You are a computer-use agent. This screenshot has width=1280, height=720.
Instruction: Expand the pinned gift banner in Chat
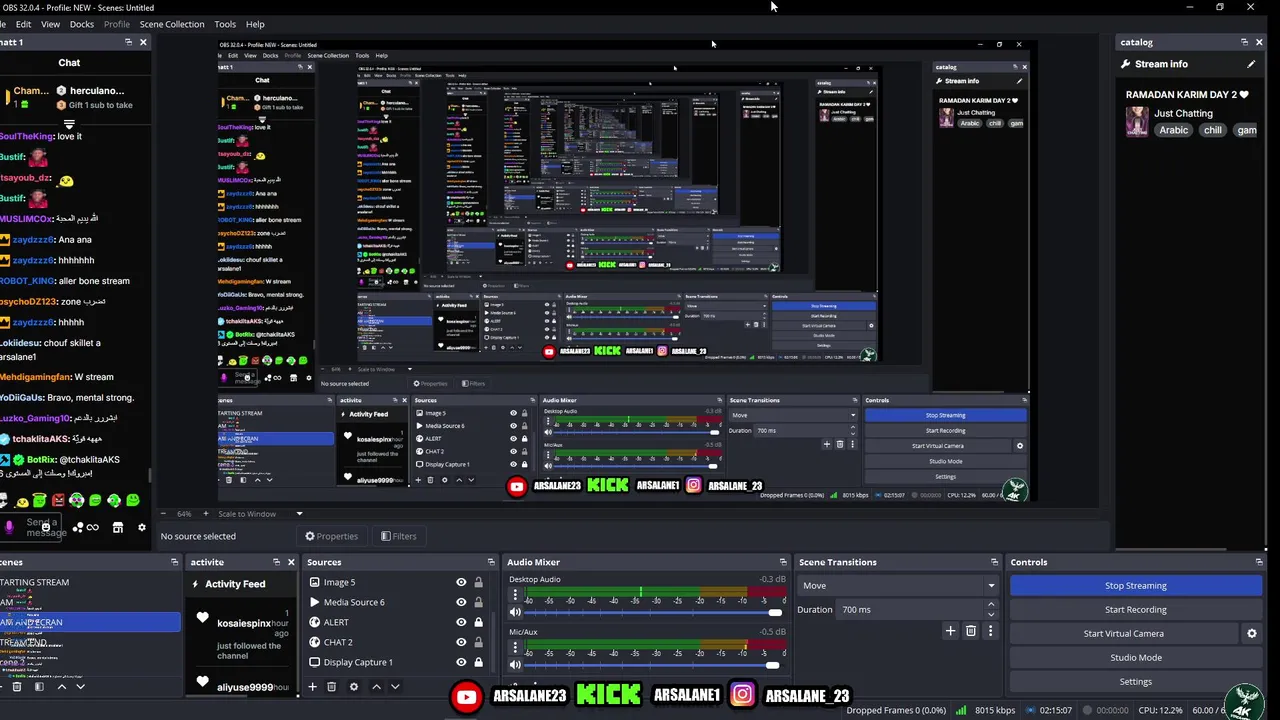click(69, 124)
